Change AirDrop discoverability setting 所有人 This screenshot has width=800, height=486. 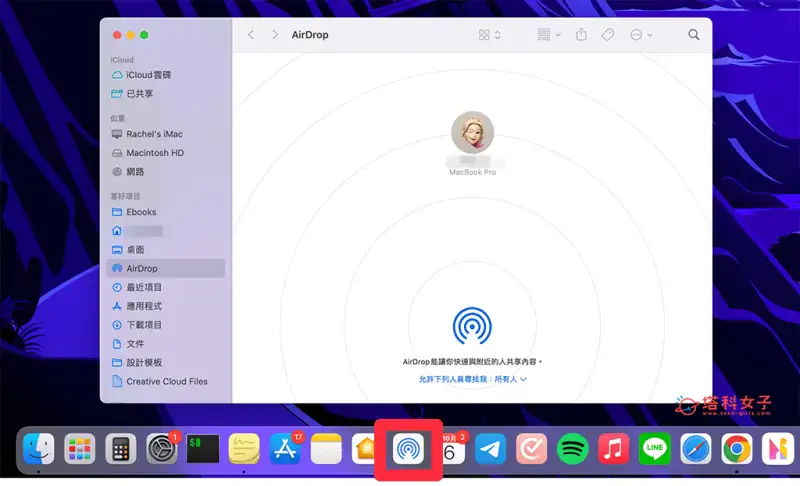(472, 379)
